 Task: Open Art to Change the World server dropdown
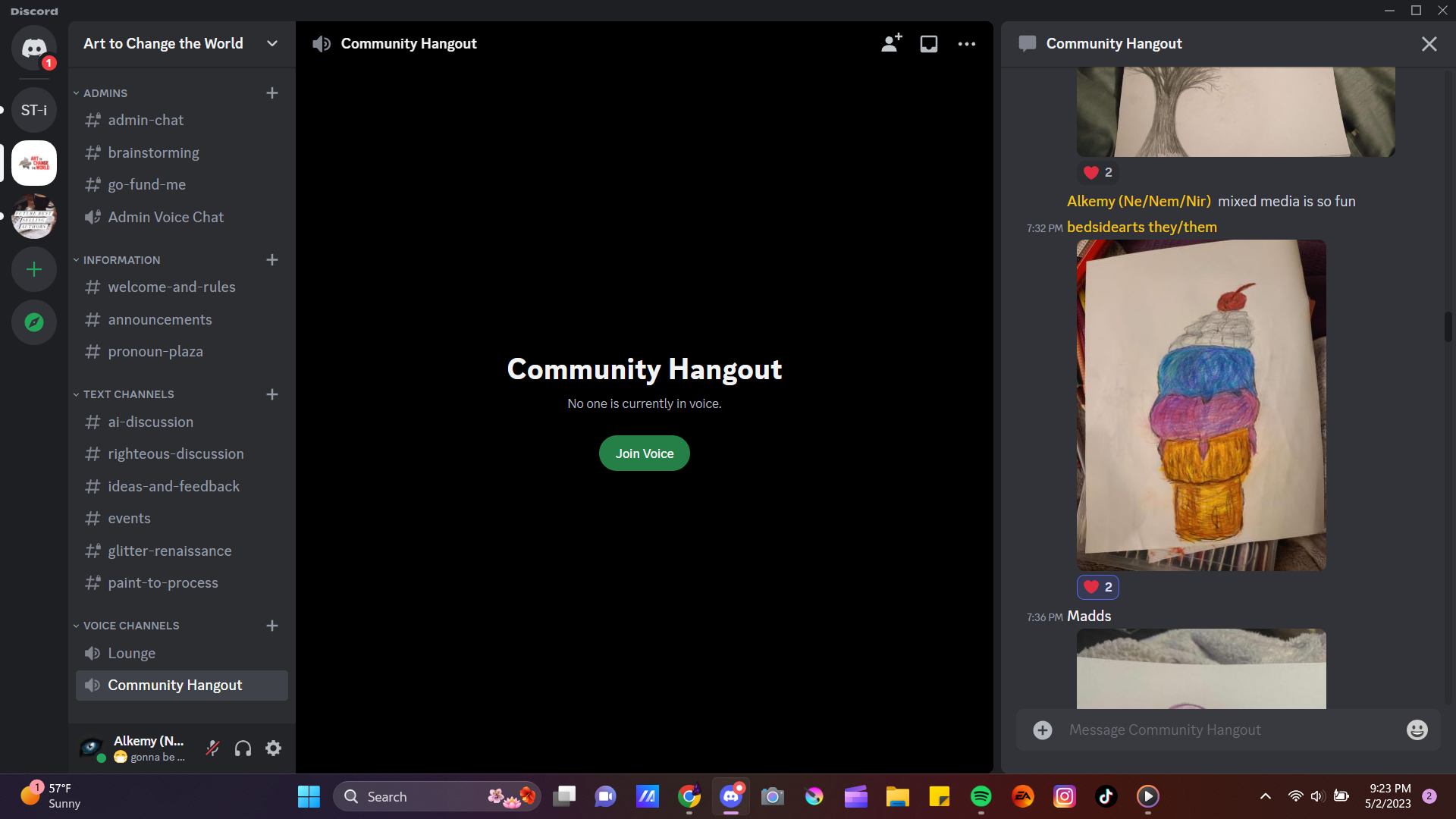[x=271, y=44]
